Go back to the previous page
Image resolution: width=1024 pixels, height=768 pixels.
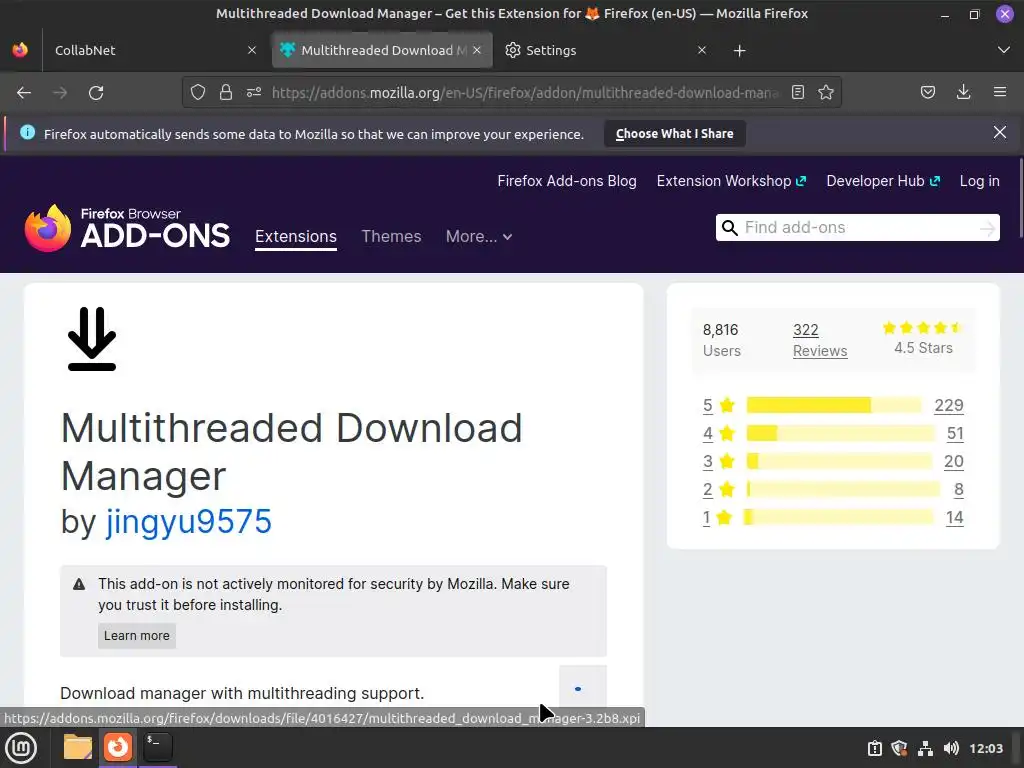(x=24, y=93)
